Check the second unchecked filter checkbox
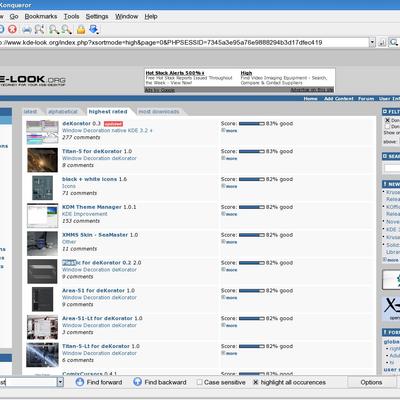The image size is (400, 400). (387, 127)
